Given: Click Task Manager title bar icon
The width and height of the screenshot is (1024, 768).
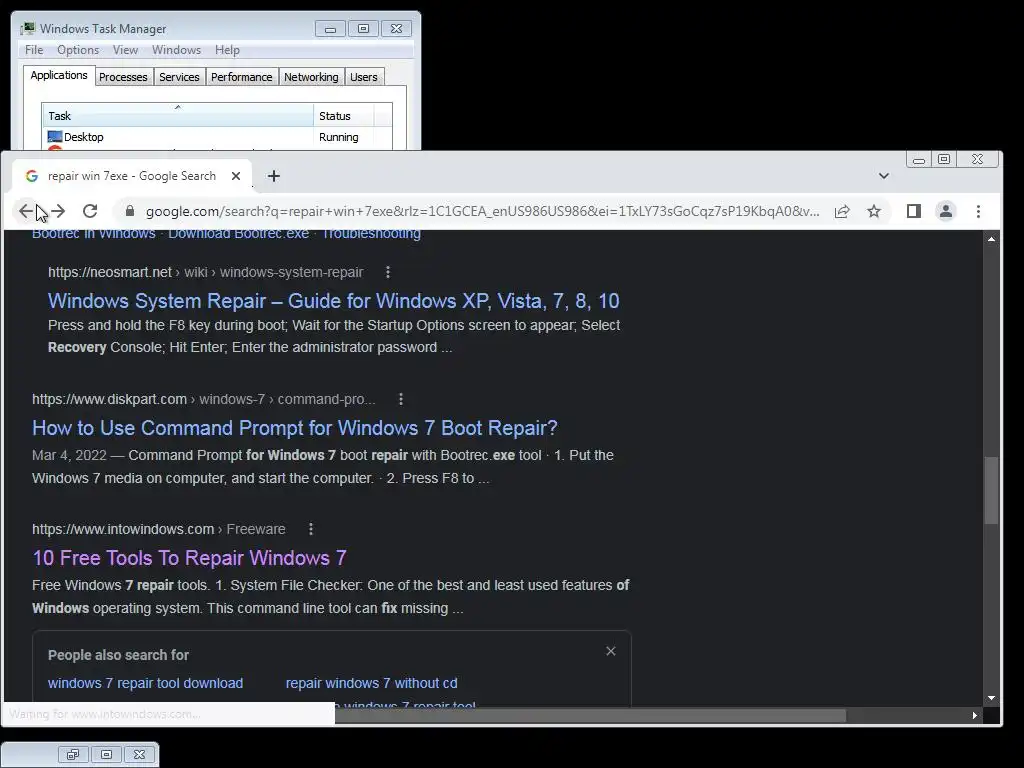Looking at the screenshot, I should (x=27, y=28).
